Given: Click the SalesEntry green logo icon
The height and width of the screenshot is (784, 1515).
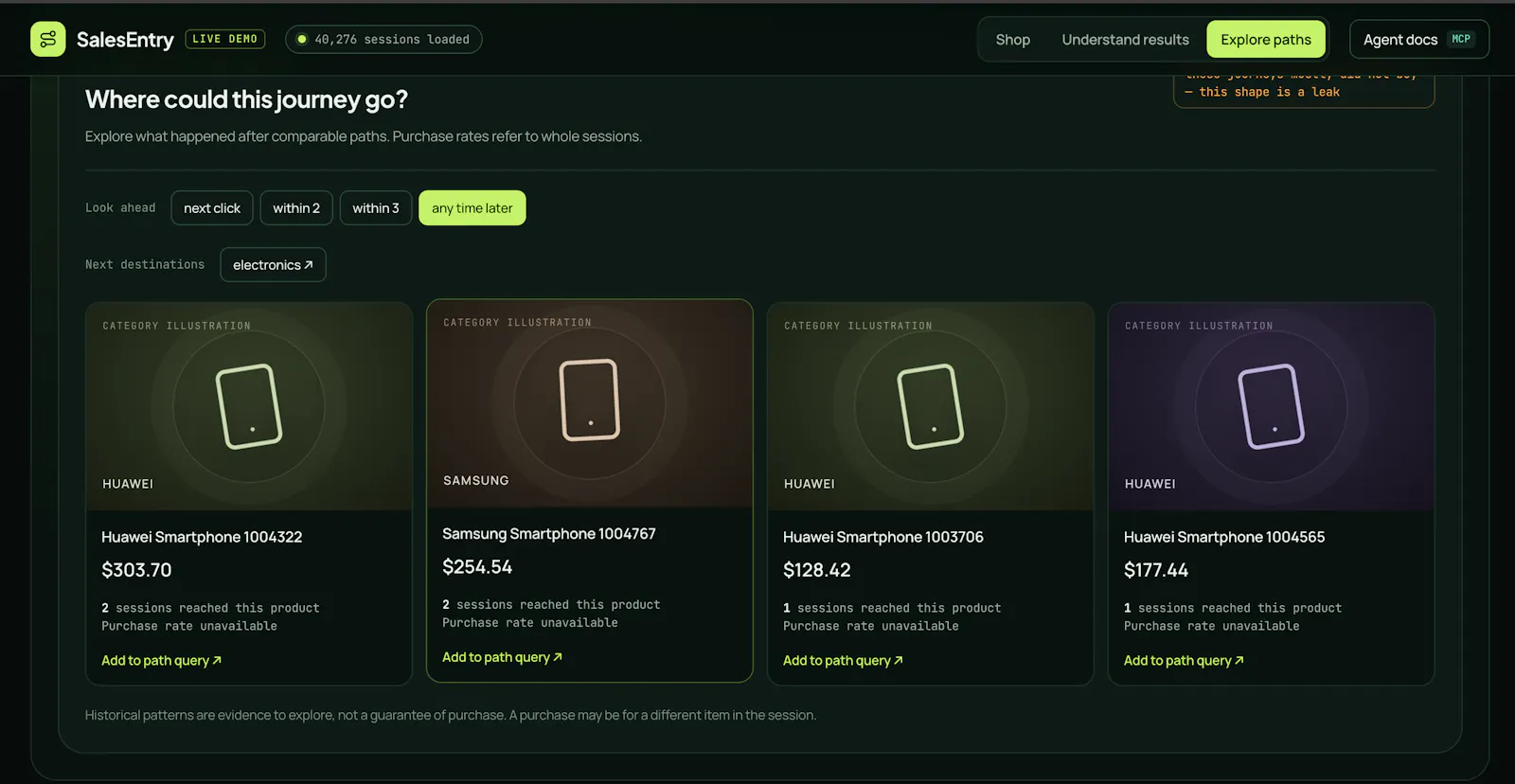Looking at the screenshot, I should click(x=48, y=39).
